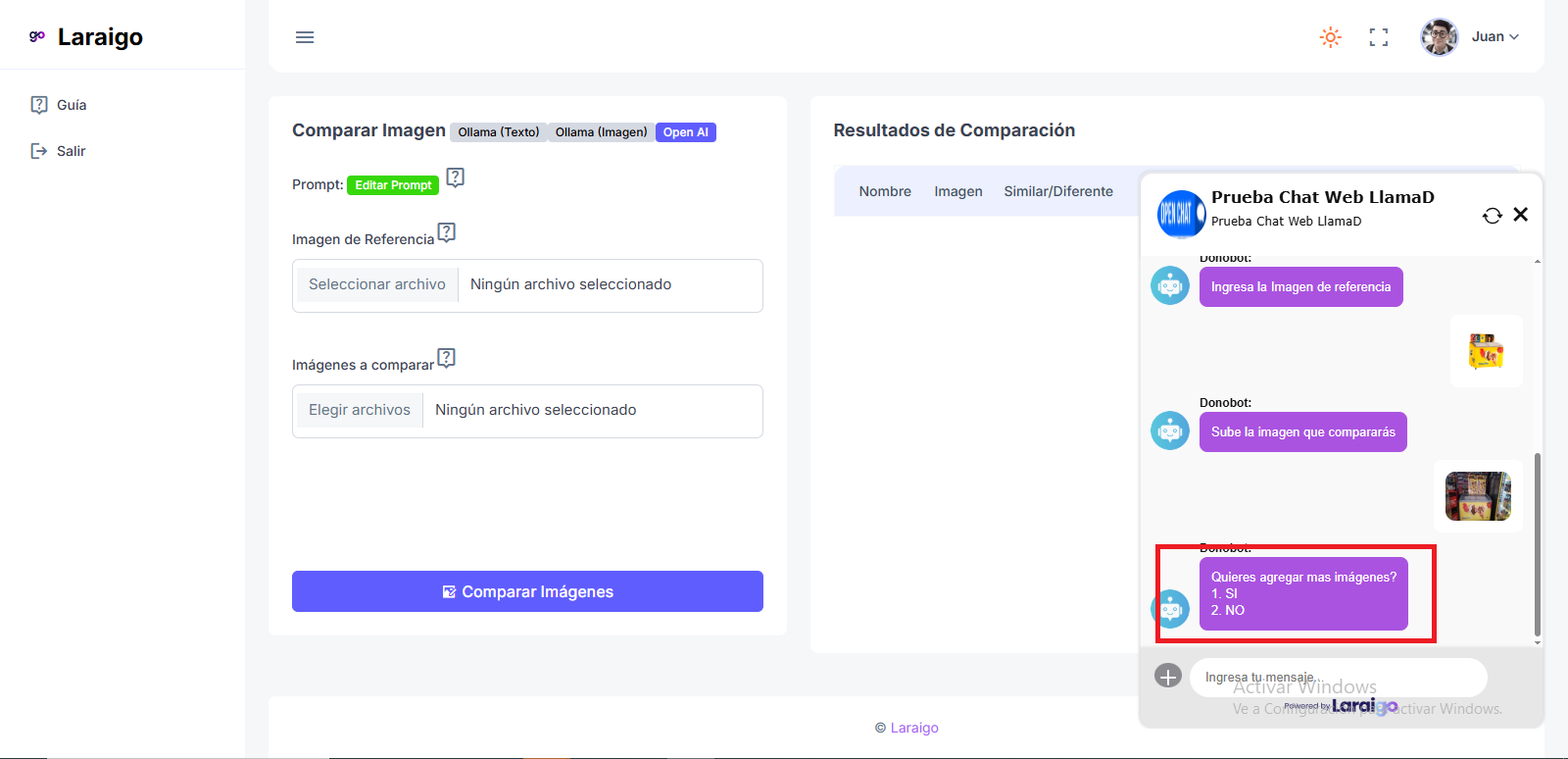
Task: Open the Laraigo footer link
Action: (x=913, y=728)
